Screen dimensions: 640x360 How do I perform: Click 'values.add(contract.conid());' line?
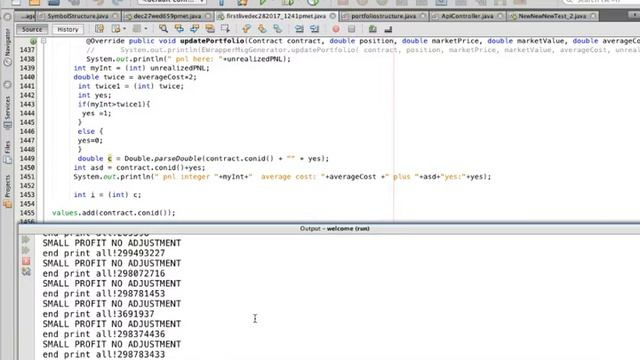[x=113, y=213]
